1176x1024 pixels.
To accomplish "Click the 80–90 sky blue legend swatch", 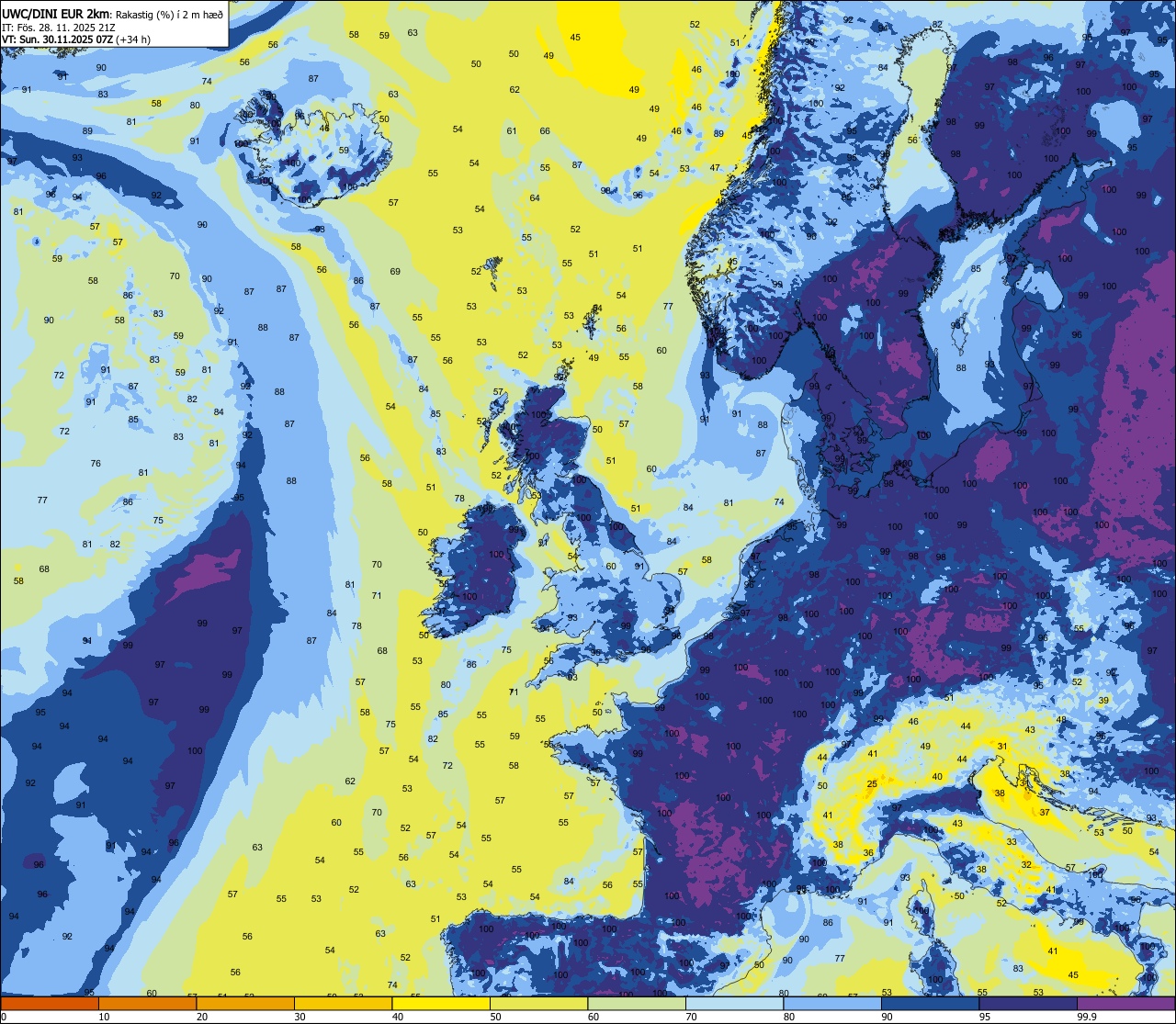I will (833, 1003).
